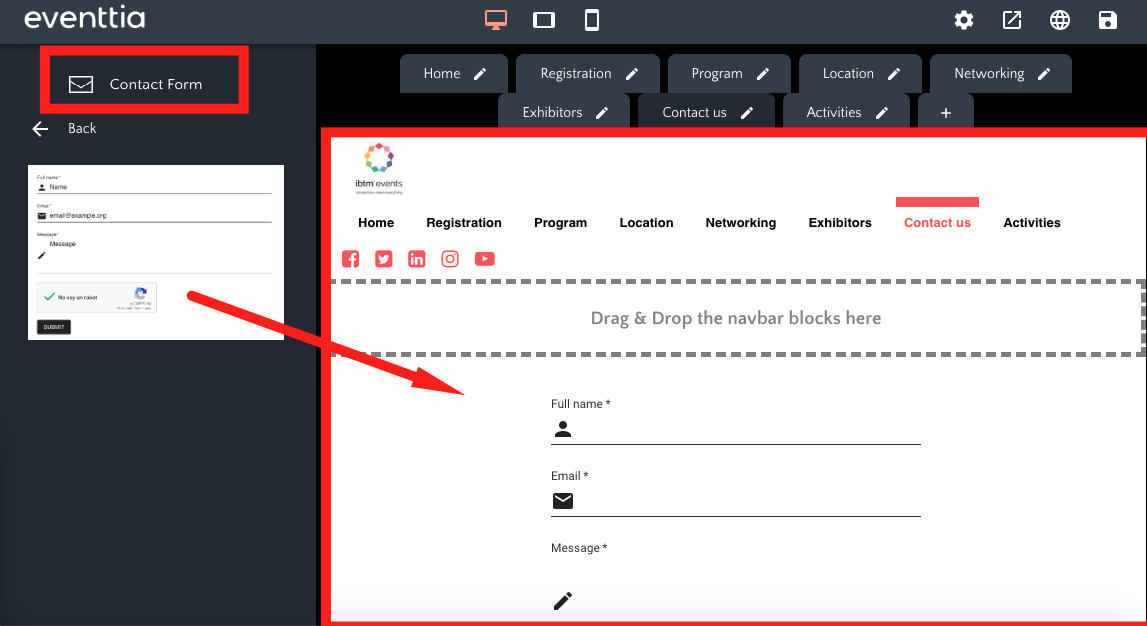Screen dimensions: 1147x626
Task: Edit the Registration page pencil icon
Action: (632, 74)
